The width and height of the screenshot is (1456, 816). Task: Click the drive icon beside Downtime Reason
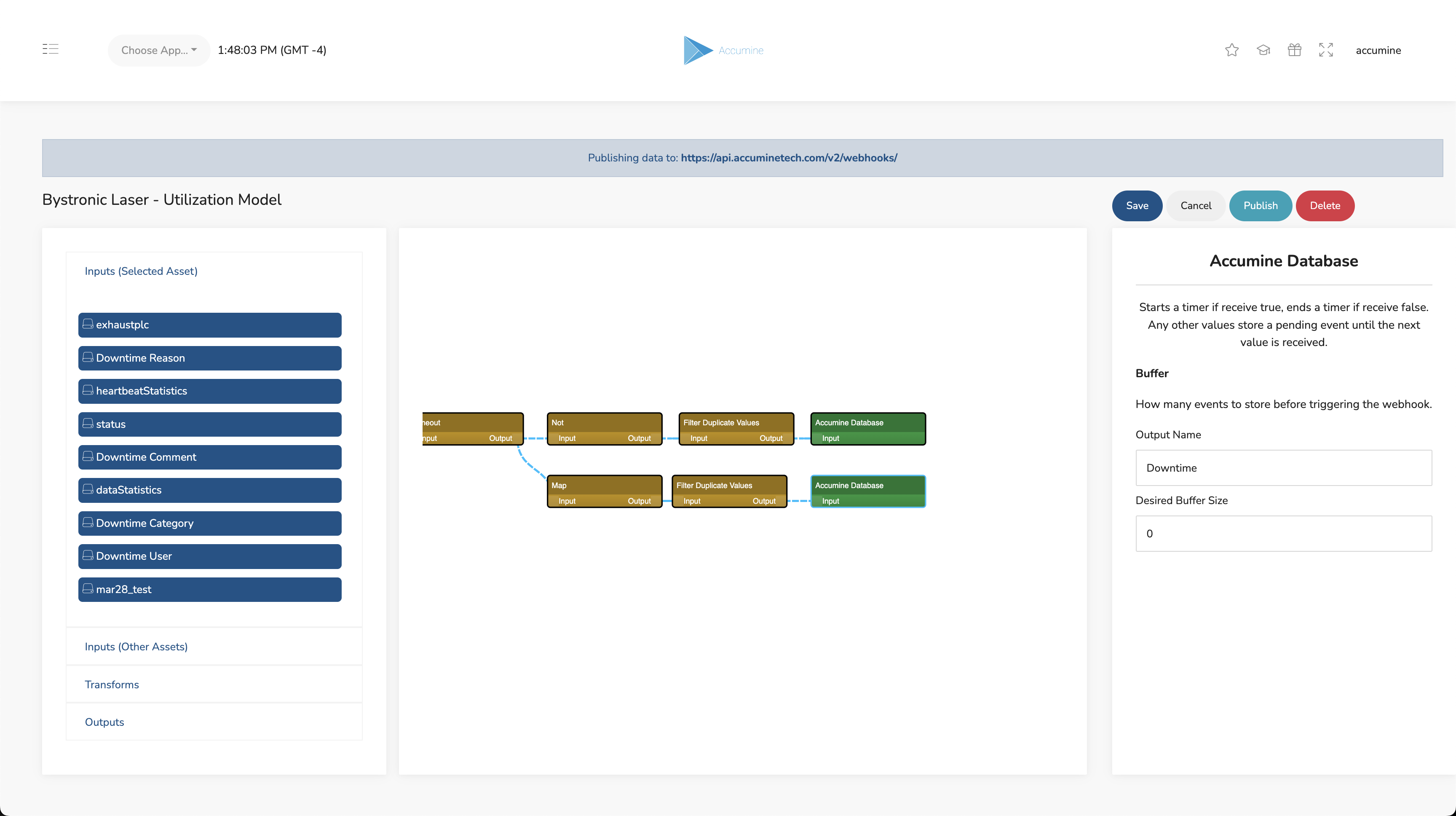point(88,357)
